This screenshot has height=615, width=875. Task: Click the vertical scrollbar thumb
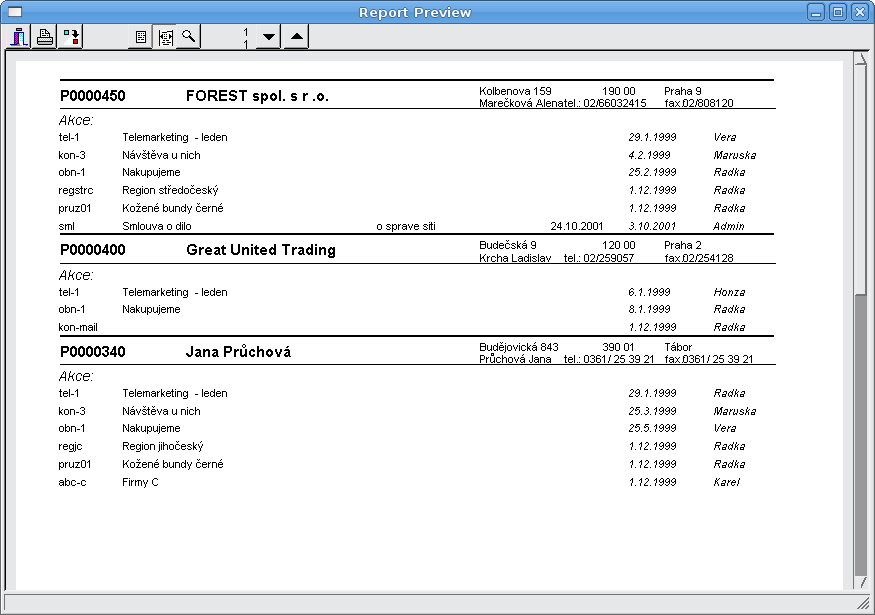coord(861,430)
